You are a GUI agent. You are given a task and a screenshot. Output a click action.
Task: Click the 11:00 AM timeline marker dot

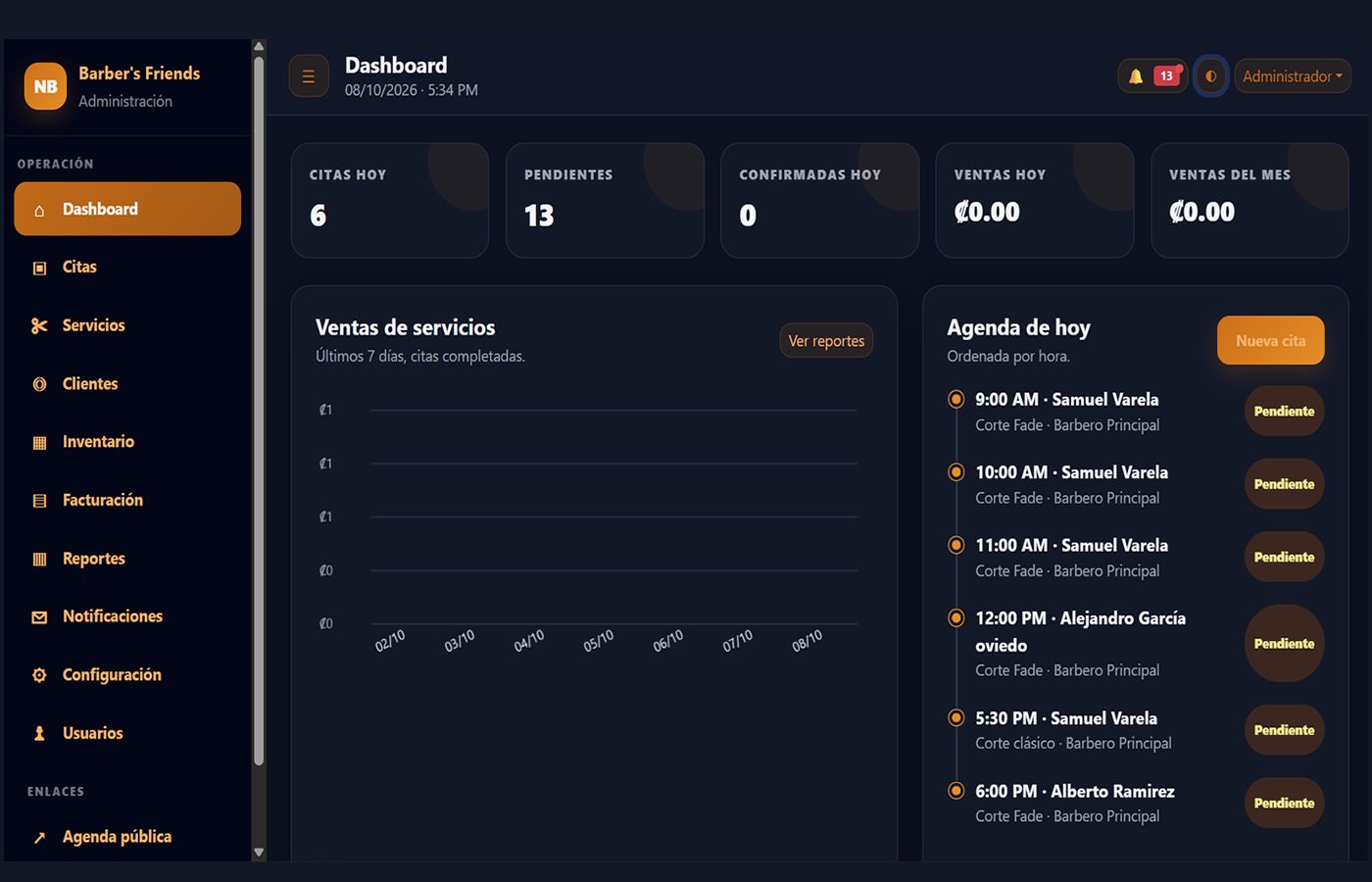[x=956, y=545]
